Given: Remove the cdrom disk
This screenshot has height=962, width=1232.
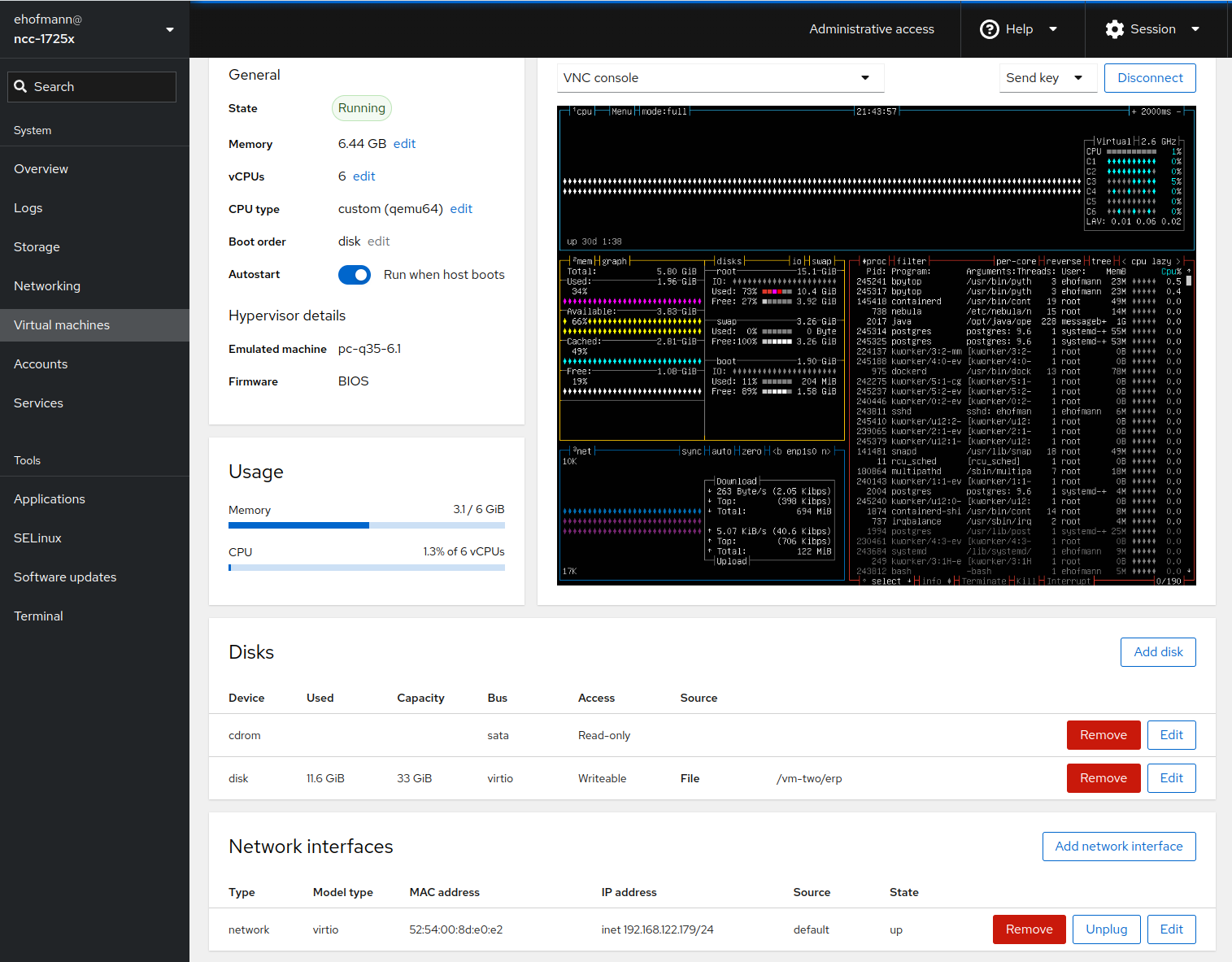Looking at the screenshot, I should [x=1103, y=735].
